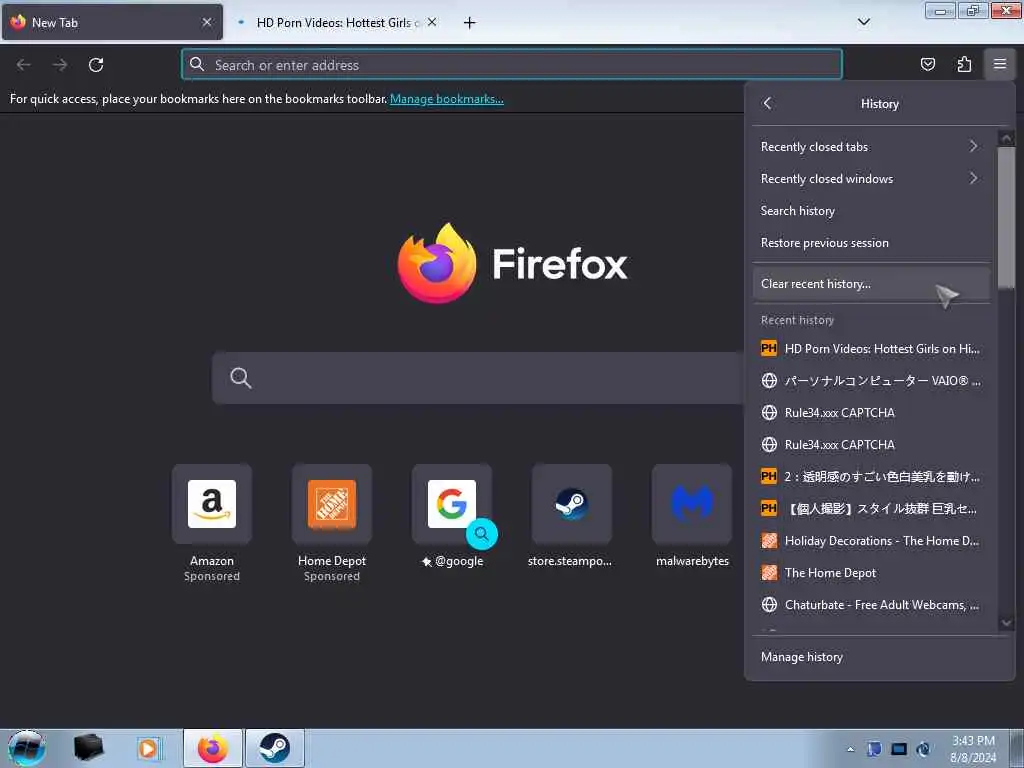The width and height of the screenshot is (1024, 768).
Task: Click the Windows Start orb
Action: (26, 748)
